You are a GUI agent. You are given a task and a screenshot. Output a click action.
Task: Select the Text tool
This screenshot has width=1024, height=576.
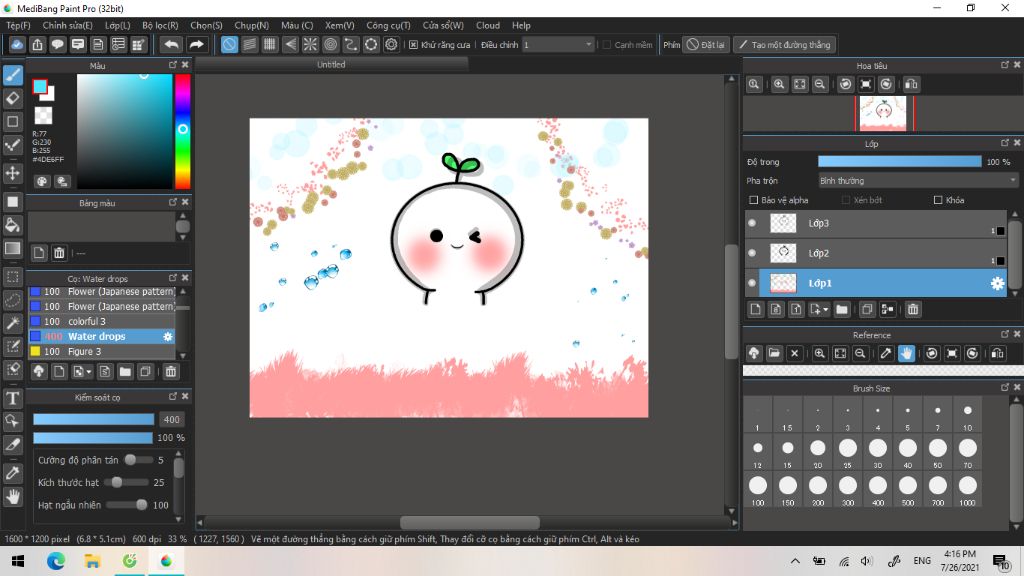click(13, 399)
